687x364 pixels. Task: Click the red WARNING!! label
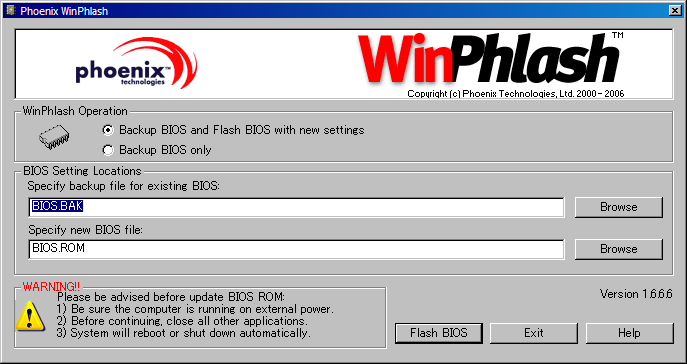click(51, 287)
